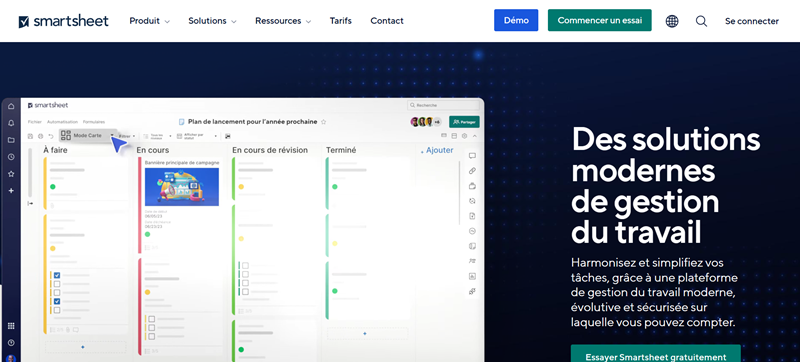Expand the Produit menu

149,21
